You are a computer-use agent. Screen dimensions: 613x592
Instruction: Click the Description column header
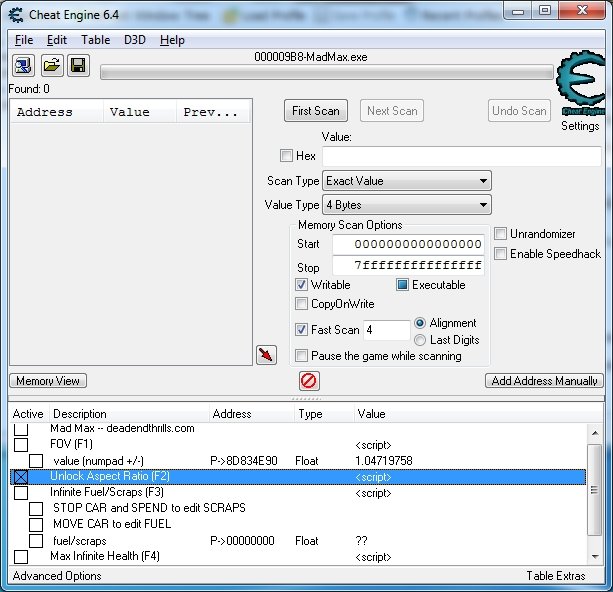point(129,414)
